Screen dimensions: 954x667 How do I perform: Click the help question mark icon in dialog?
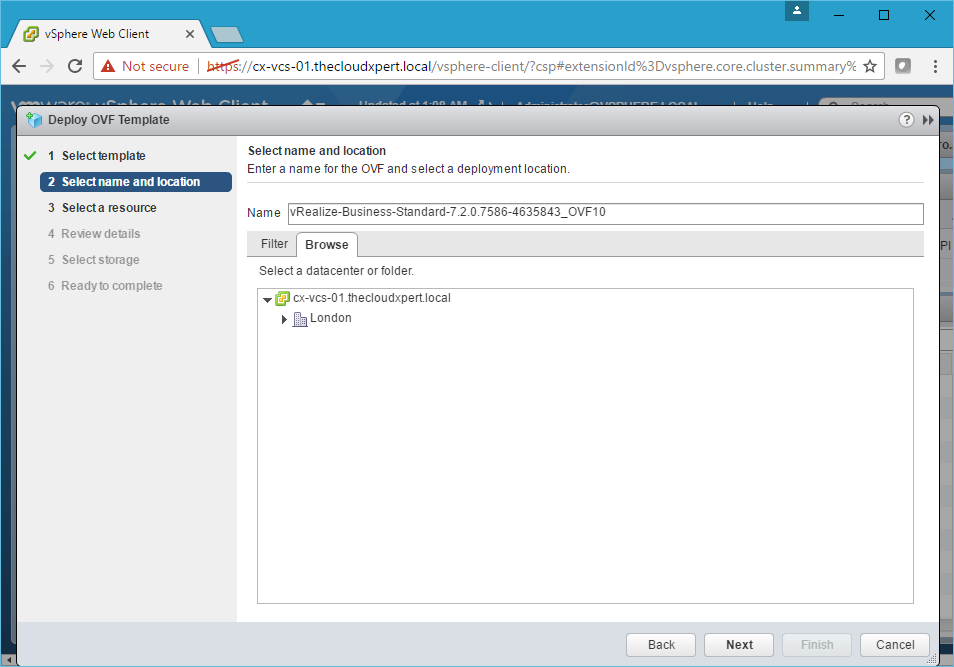(x=906, y=120)
